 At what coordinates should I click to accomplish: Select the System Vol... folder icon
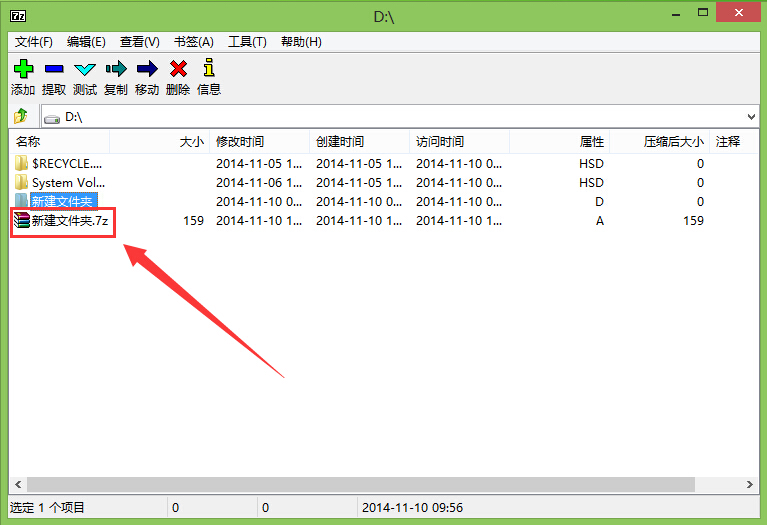[21, 182]
